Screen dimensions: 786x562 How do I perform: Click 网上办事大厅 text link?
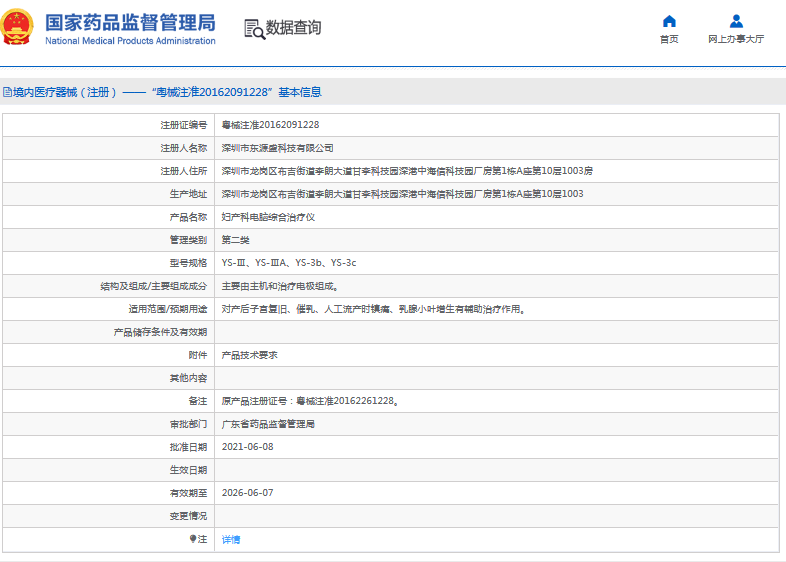tap(736, 39)
